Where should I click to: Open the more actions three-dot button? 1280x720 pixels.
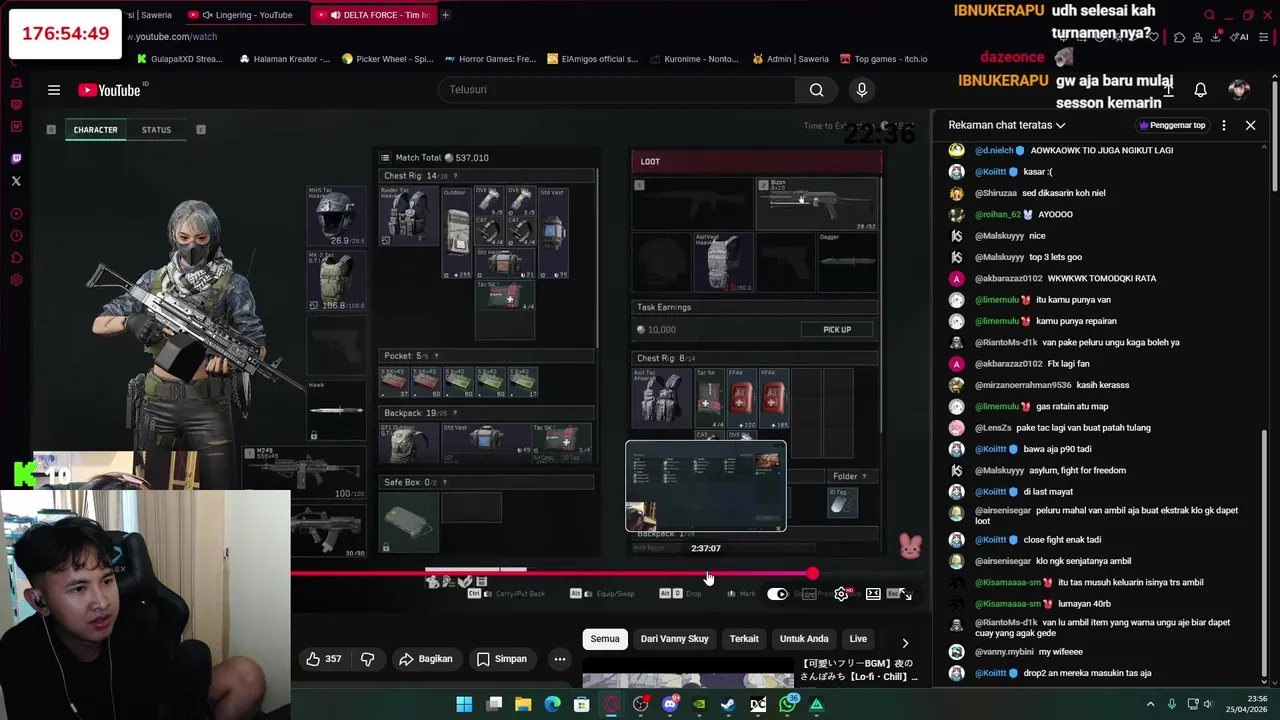point(560,659)
